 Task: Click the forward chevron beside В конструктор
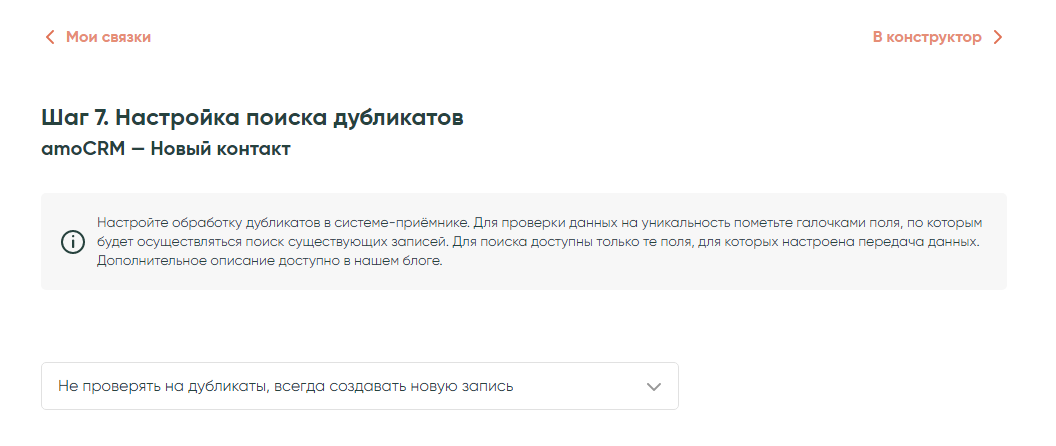[x=997, y=38]
